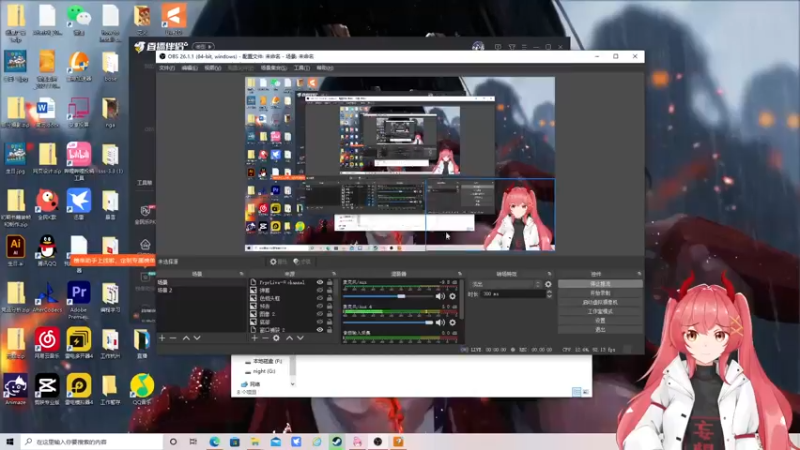Viewport: 800px width, 450px height.
Task: Toggle the lock on the PrprLive channel source
Action: pos(330,282)
